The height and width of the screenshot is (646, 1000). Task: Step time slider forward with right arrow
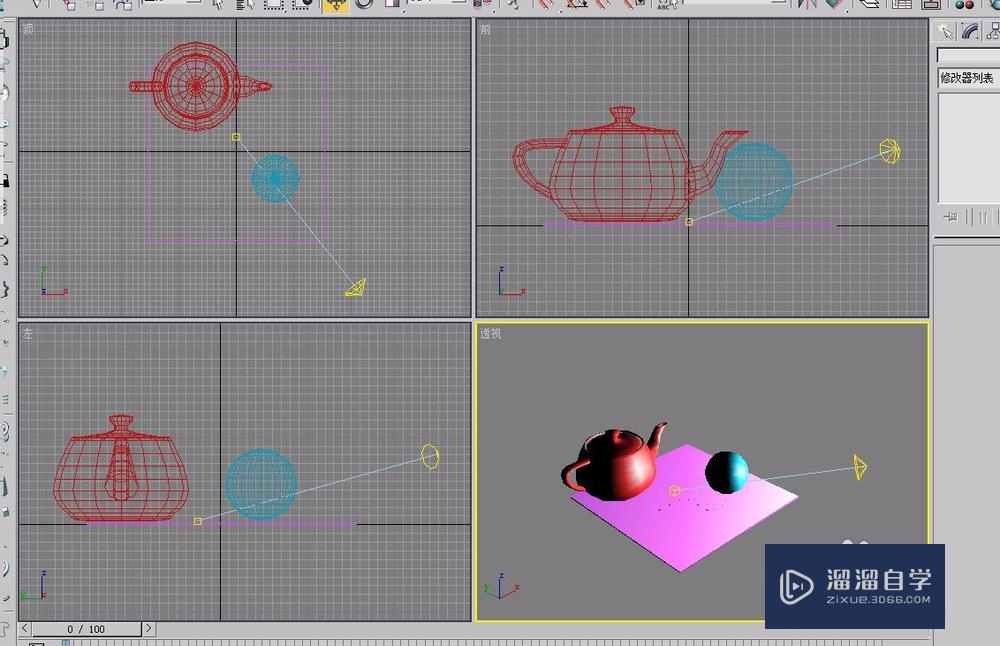pos(148,629)
